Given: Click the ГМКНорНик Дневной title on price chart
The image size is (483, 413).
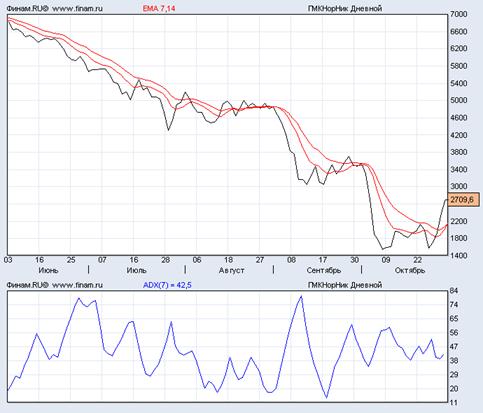Looking at the screenshot, I should (x=345, y=8).
